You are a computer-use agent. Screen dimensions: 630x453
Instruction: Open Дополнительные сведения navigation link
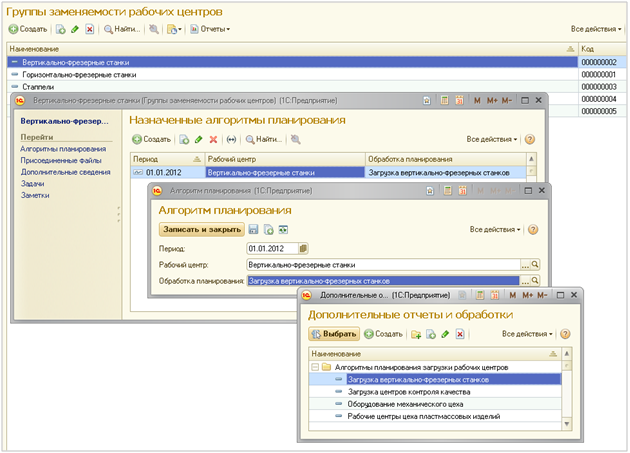click(x=65, y=172)
